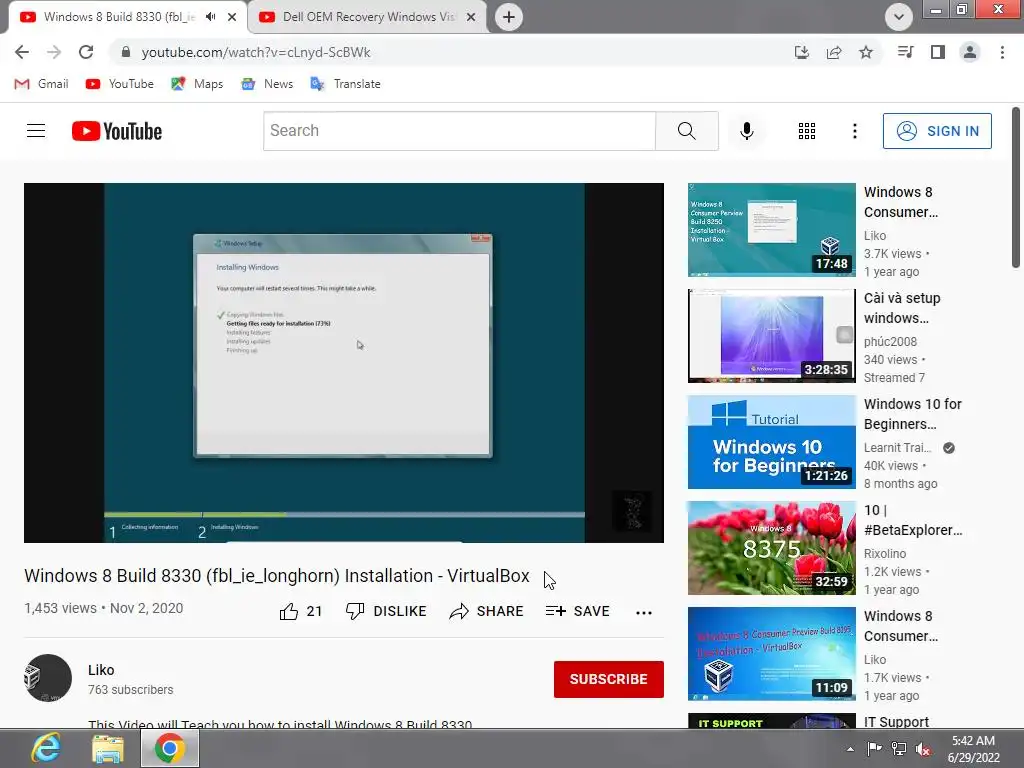Open the Chrome side panel

click(x=938, y=52)
